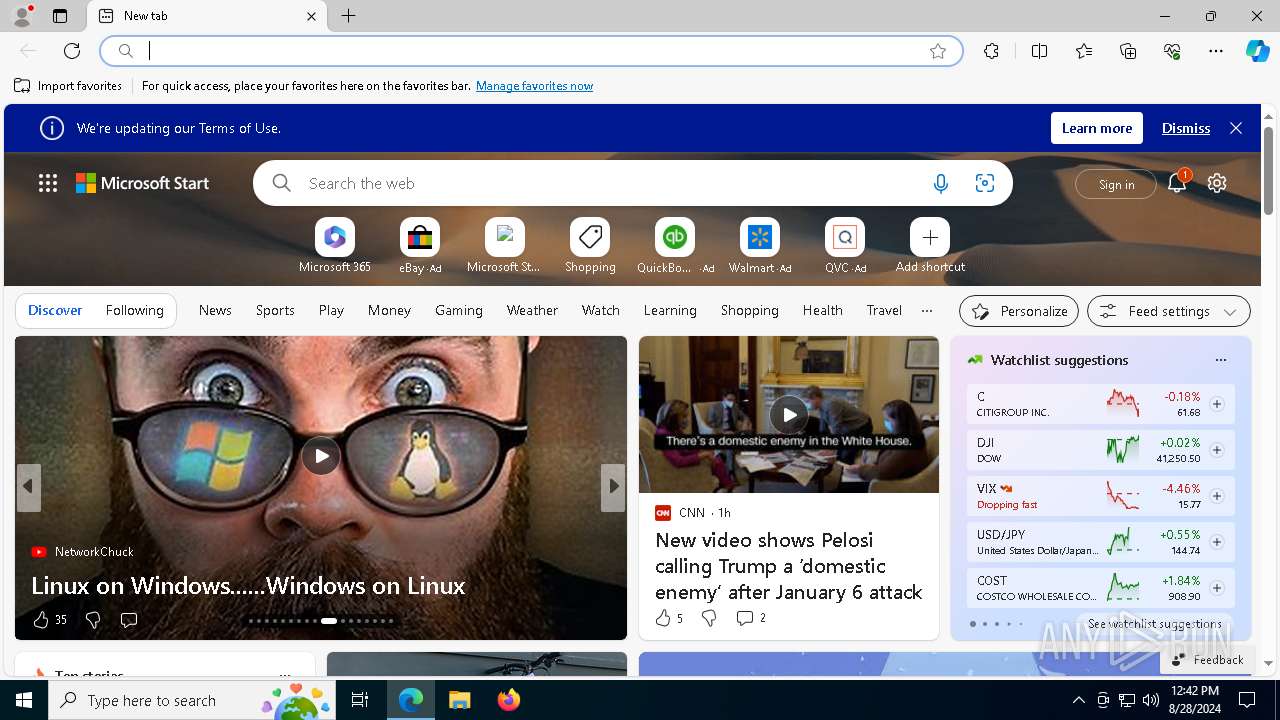Open tab actions menu
The width and height of the screenshot is (1280, 720).
click(x=60, y=16)
